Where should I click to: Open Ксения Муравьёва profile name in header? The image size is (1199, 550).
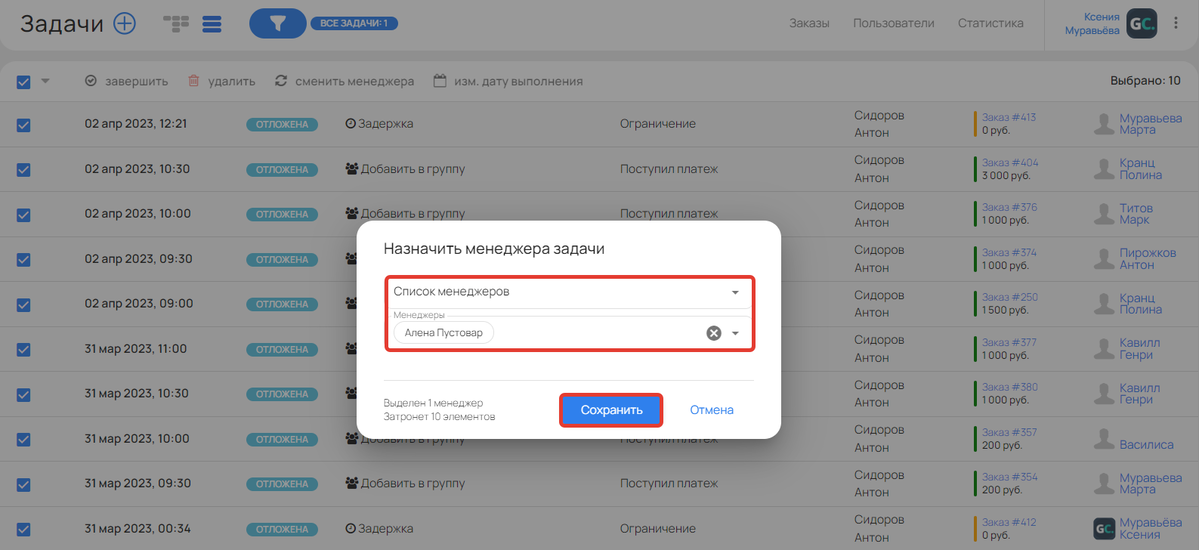point(1094,24)
